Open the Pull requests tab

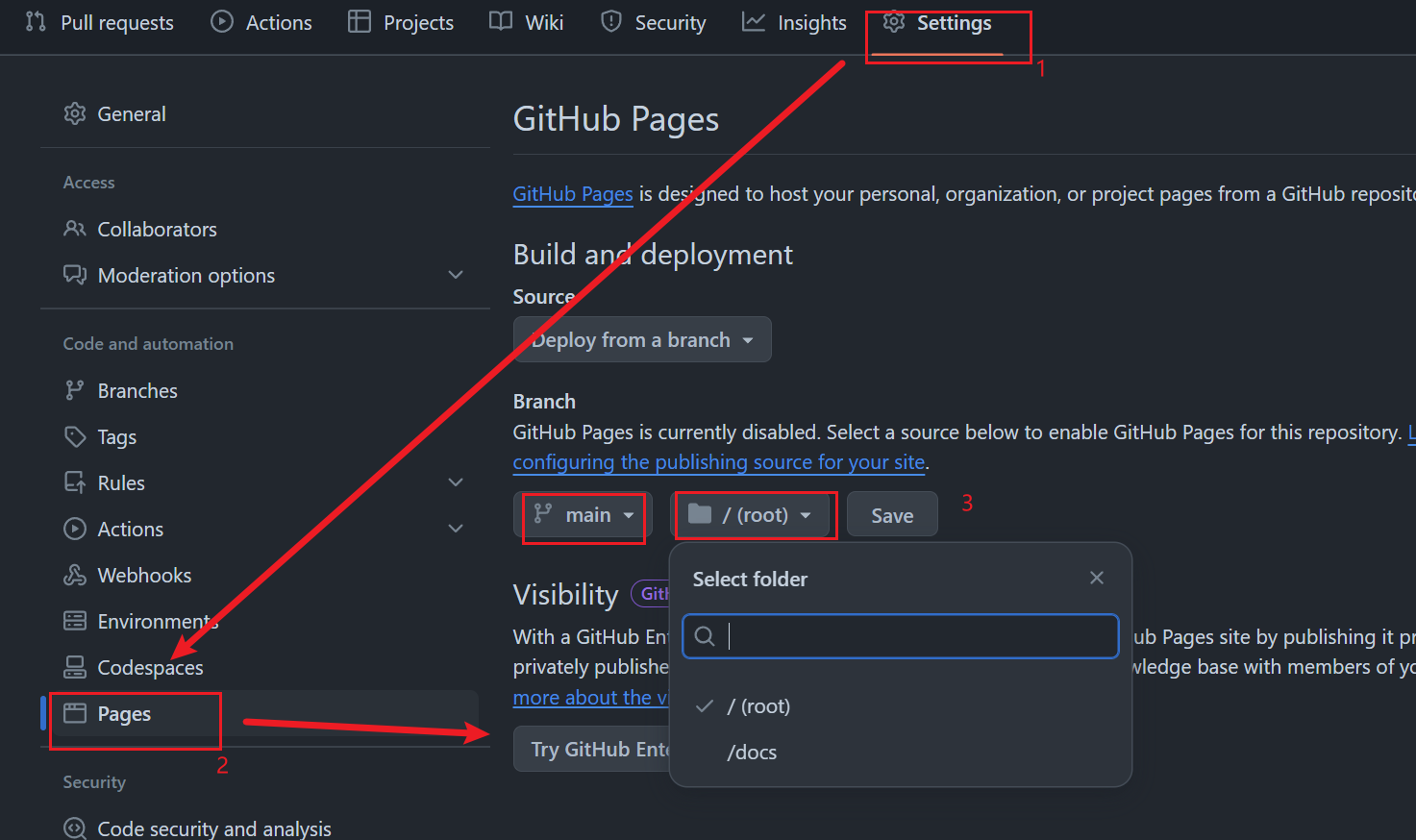(x=100, y=22)
